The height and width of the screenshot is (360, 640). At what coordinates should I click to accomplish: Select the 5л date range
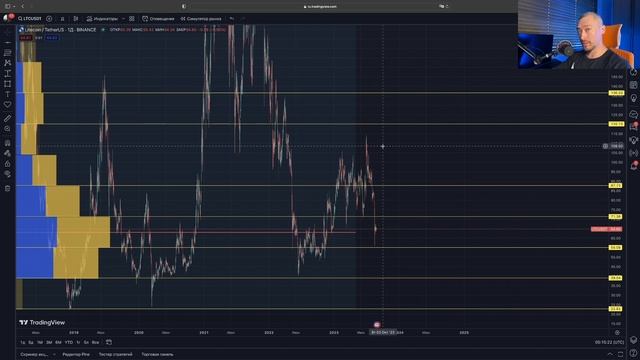(86, 342)
